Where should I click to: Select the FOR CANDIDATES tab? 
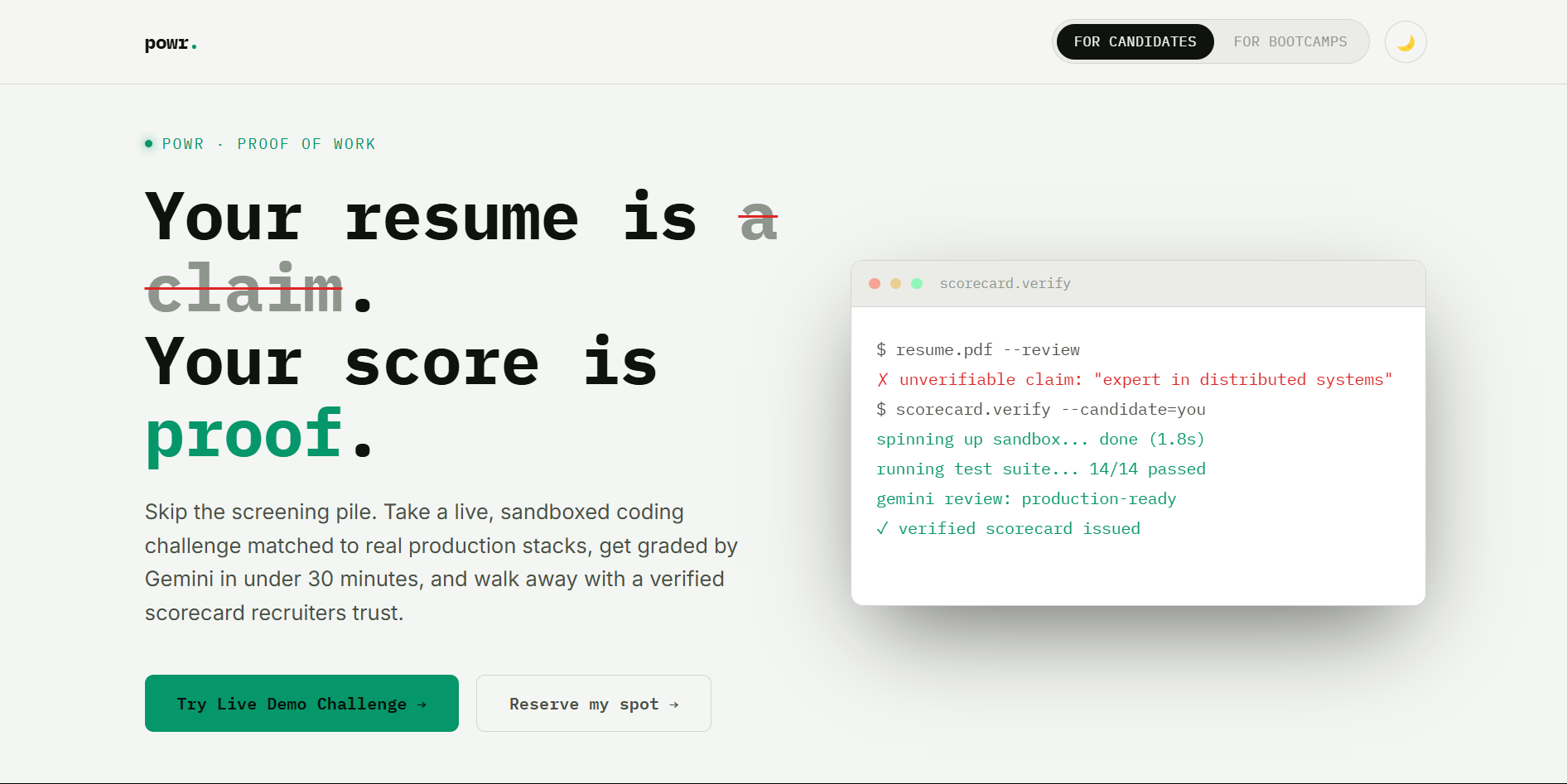click(1135, 42)
